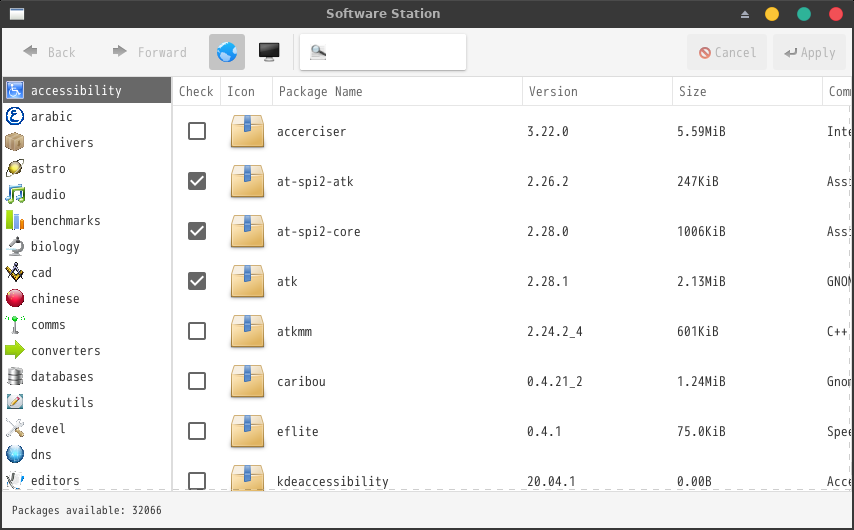Check the eflite package checkbox

point(197,431)
